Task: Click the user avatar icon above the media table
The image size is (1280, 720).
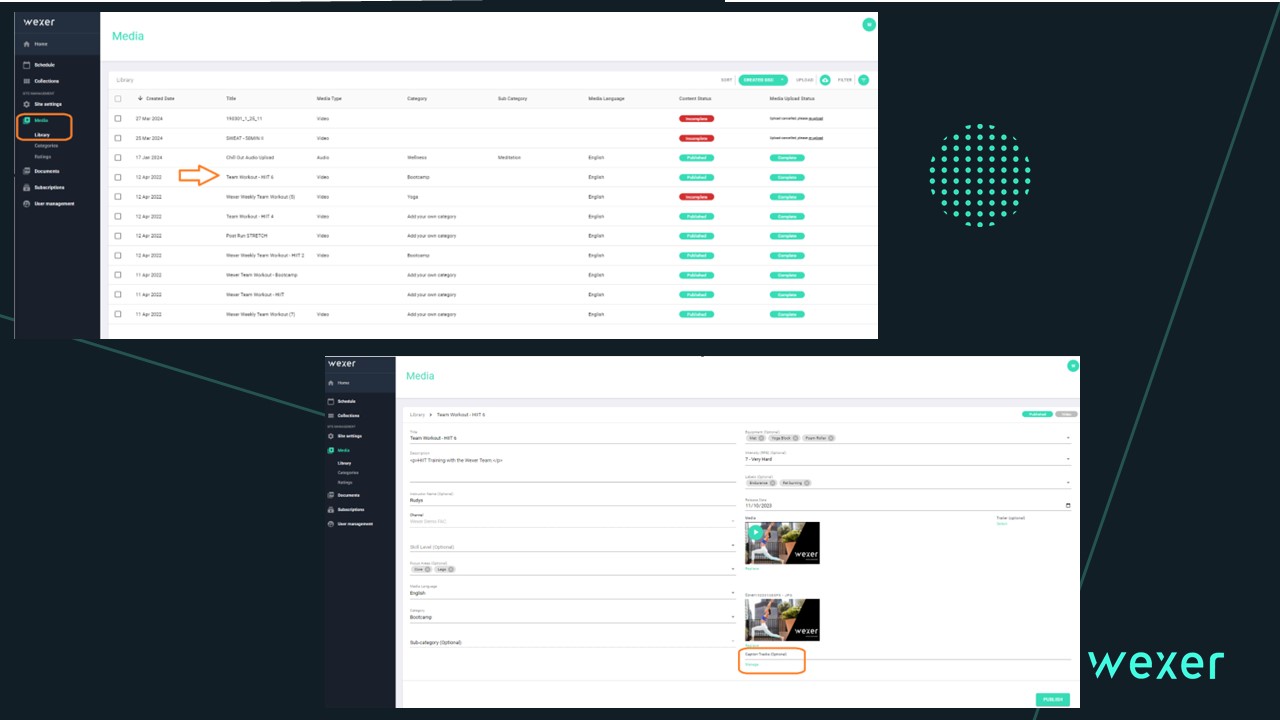Action: click(869, 24)
